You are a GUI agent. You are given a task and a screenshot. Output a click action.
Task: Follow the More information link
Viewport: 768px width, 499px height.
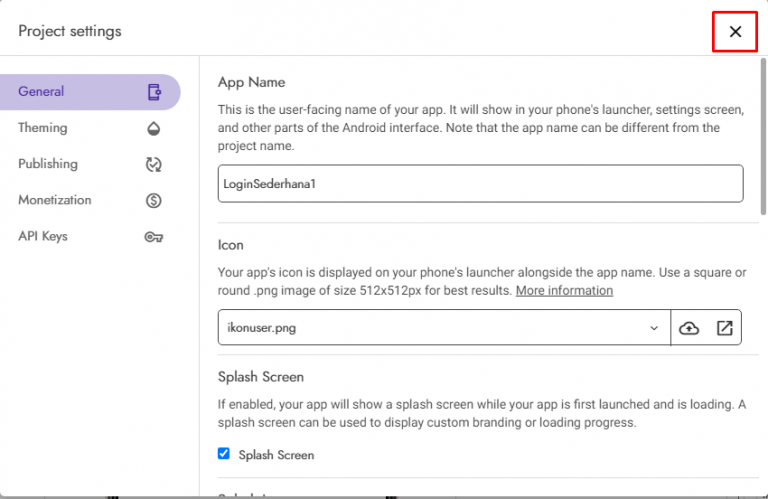pyautogui.click(x=564, y=290)
